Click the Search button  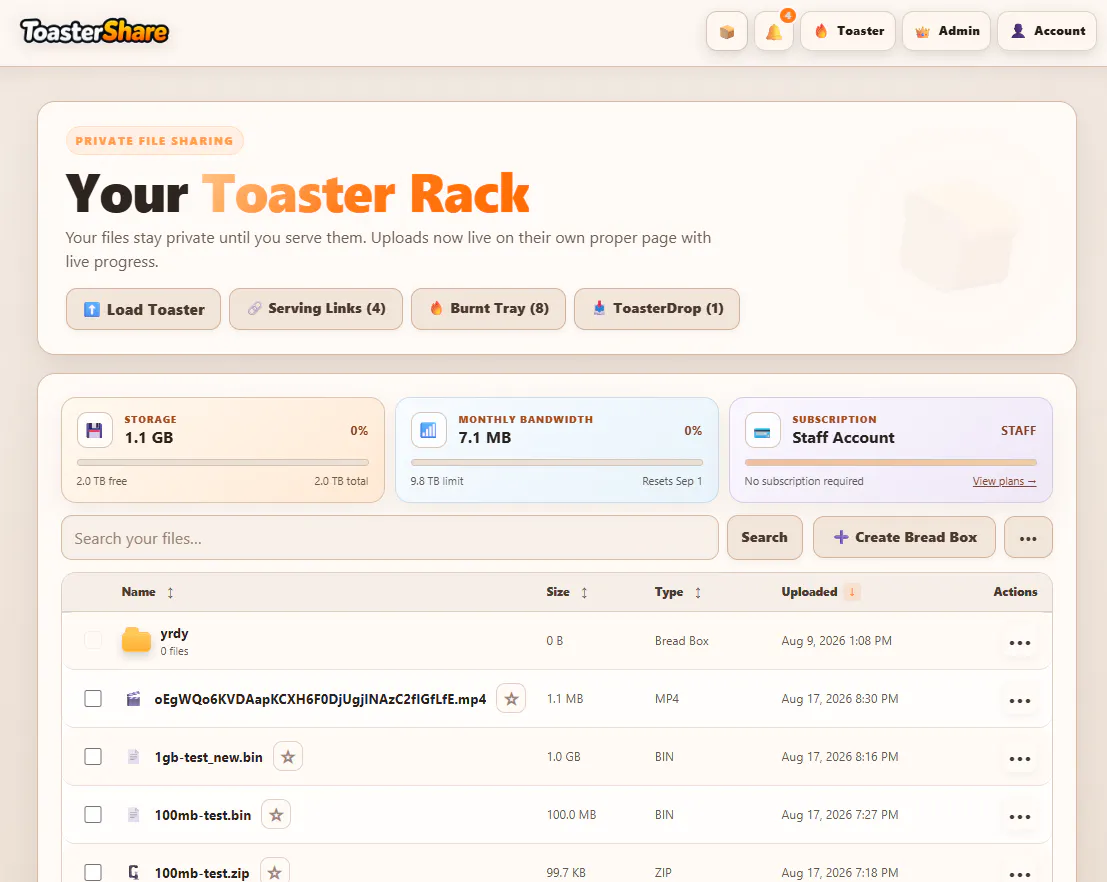[765, 537]
